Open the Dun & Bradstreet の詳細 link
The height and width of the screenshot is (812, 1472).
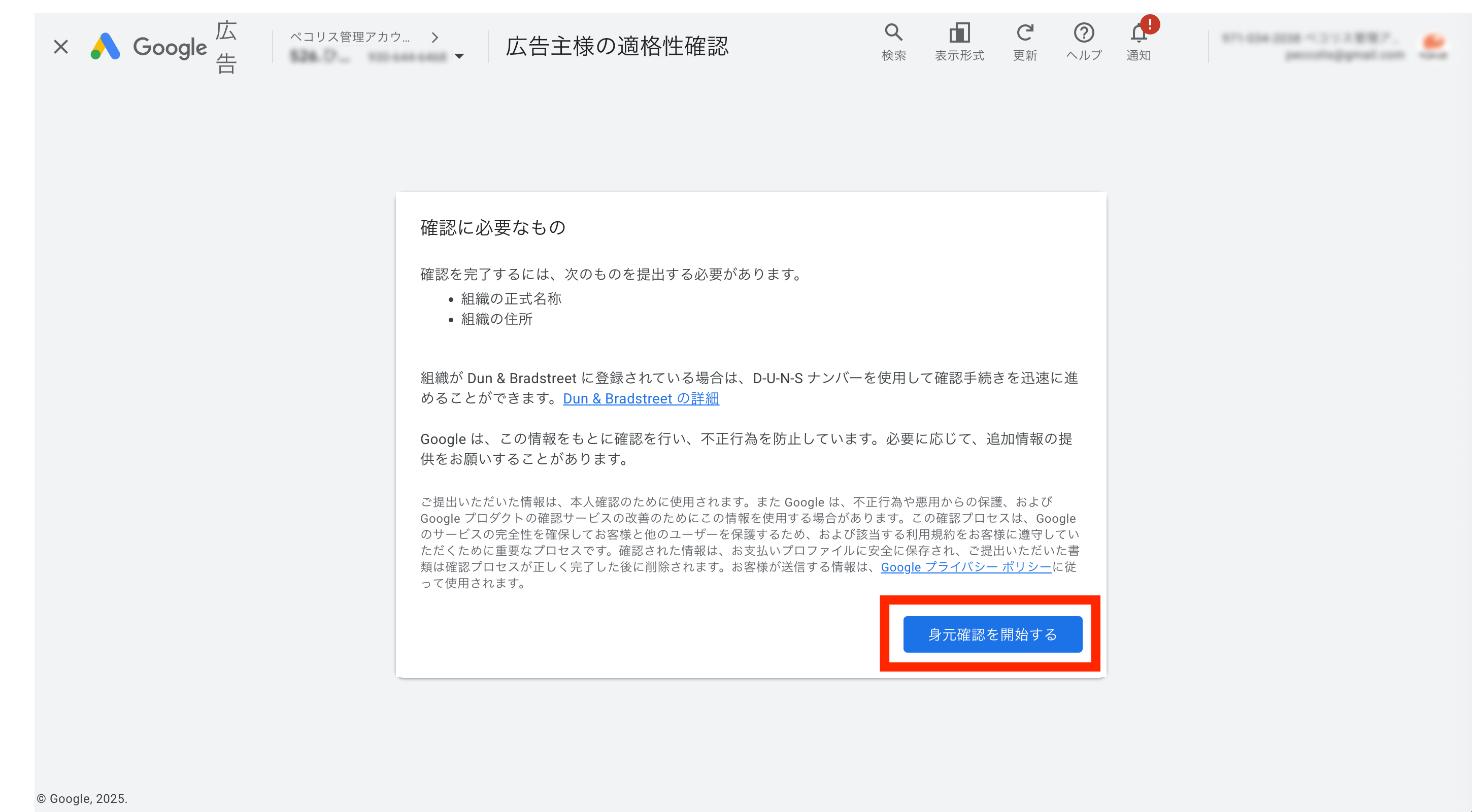pyautogui.click(x=641, y=398)
